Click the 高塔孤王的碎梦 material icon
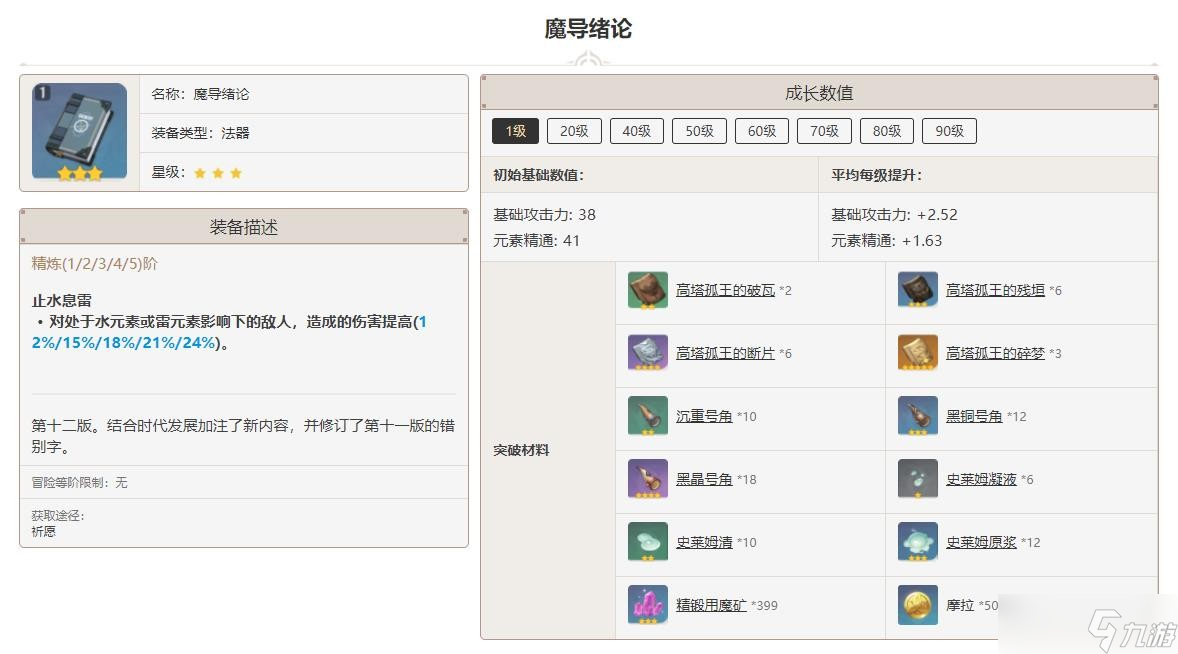Viewport: 1178px width, 654px height. tap(917, 354)
